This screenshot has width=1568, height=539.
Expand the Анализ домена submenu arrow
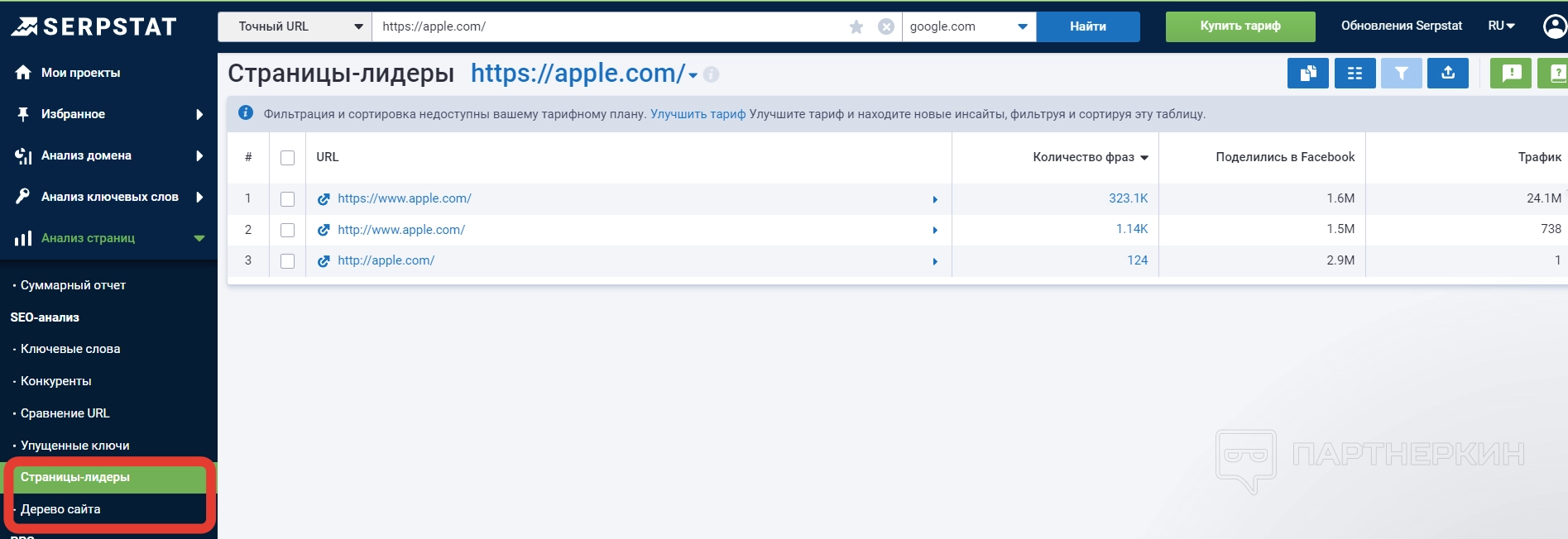(199, 155)
